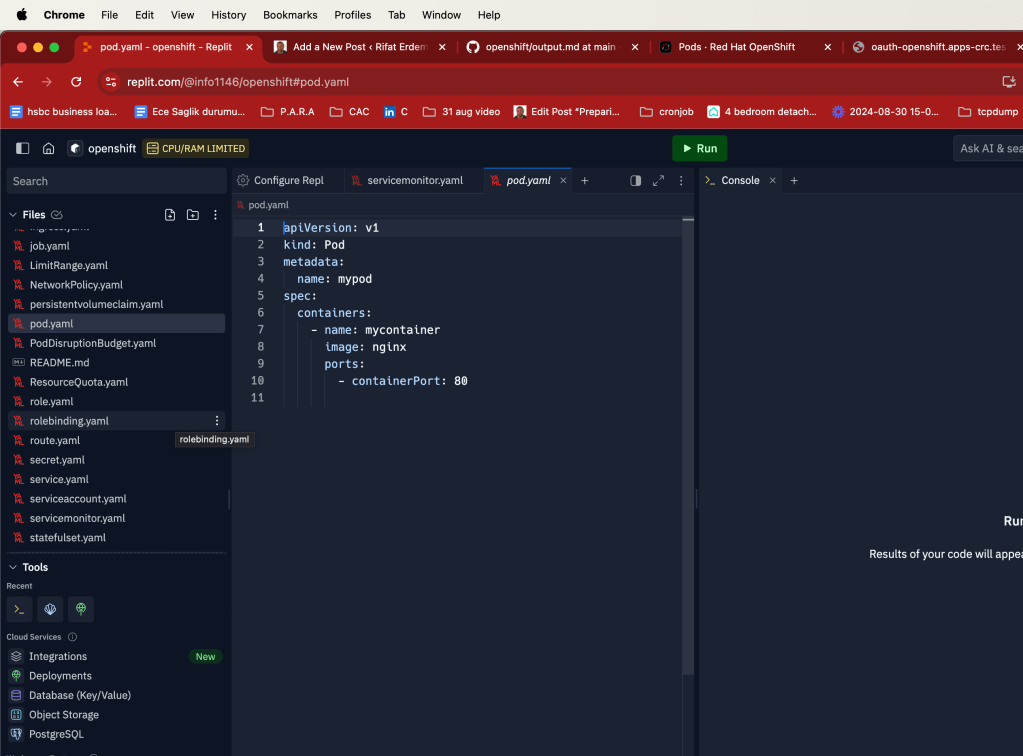
Task: Maximize editor pane expand icon
Action: 658,181
